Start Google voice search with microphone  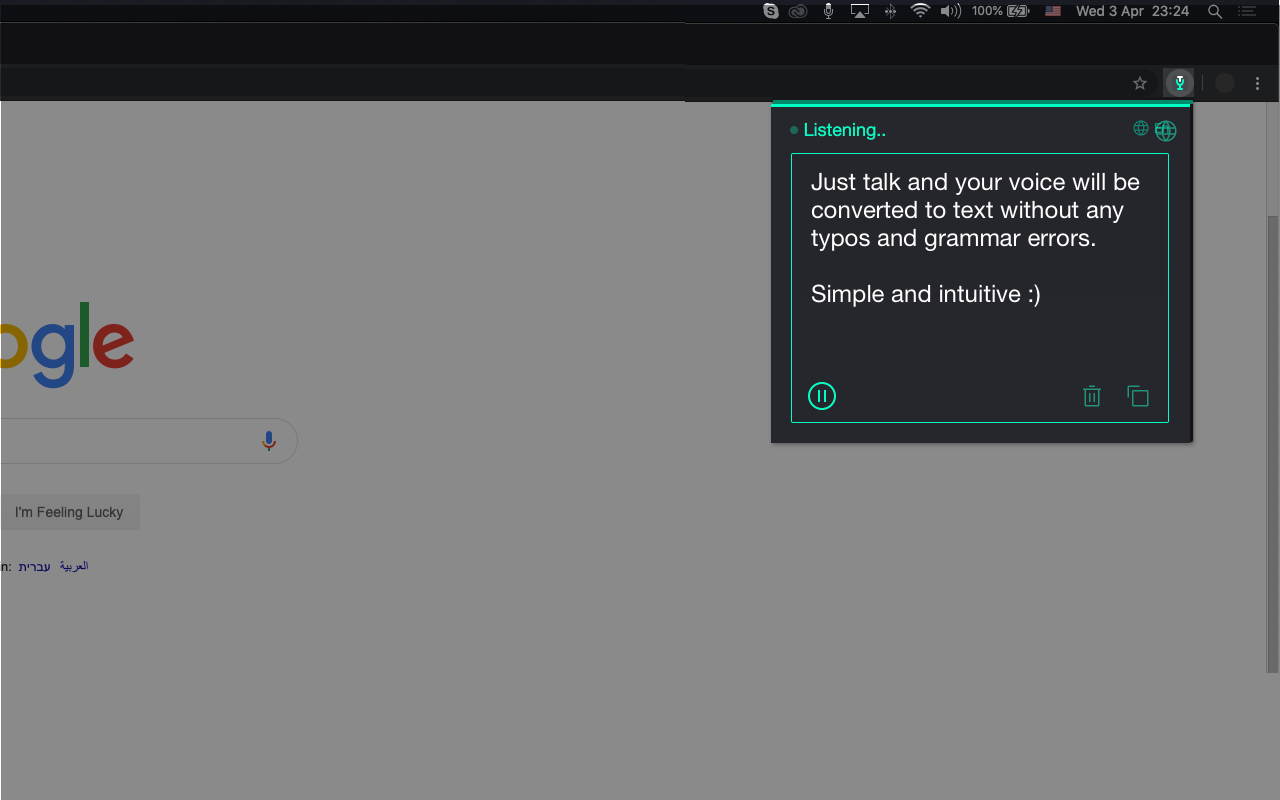click(x=268, y=441)
